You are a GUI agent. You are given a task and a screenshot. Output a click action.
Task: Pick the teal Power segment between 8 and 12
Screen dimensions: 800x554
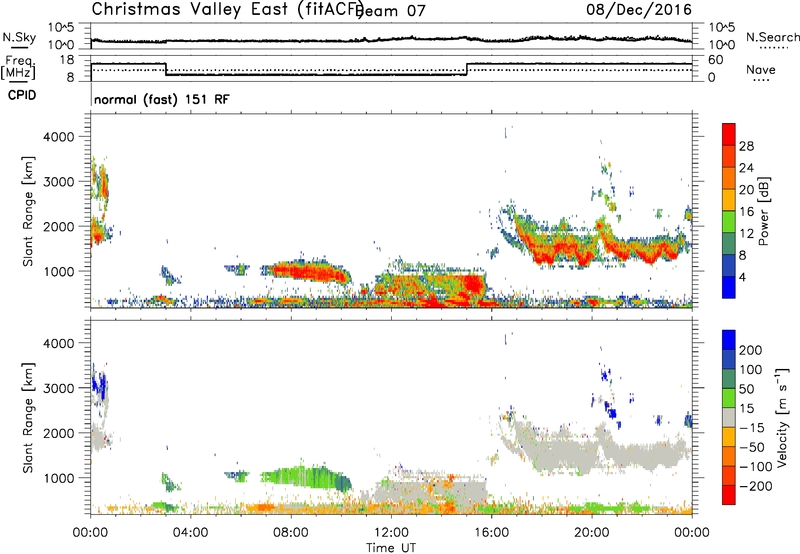729,243
